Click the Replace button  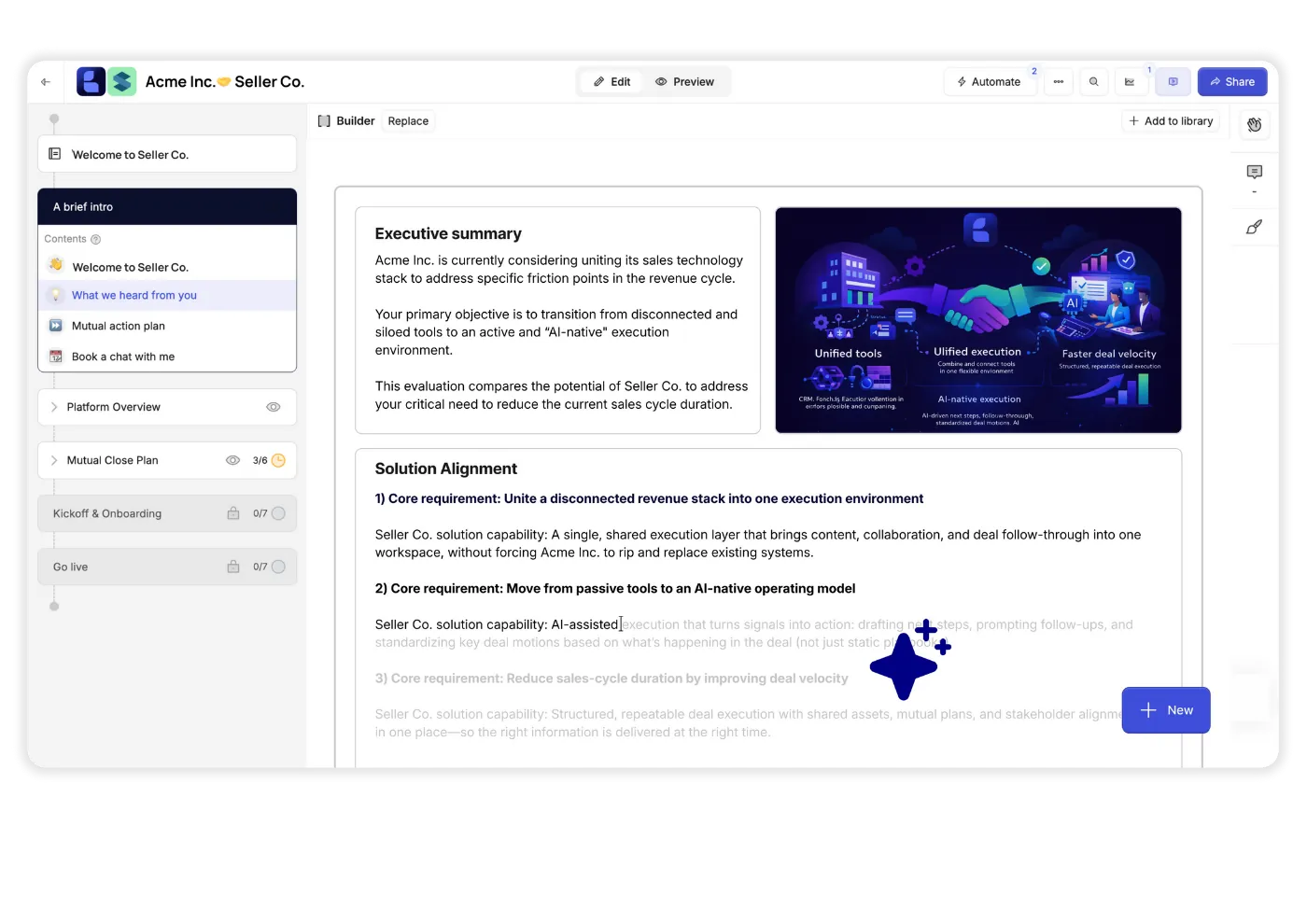pos(408,121)
